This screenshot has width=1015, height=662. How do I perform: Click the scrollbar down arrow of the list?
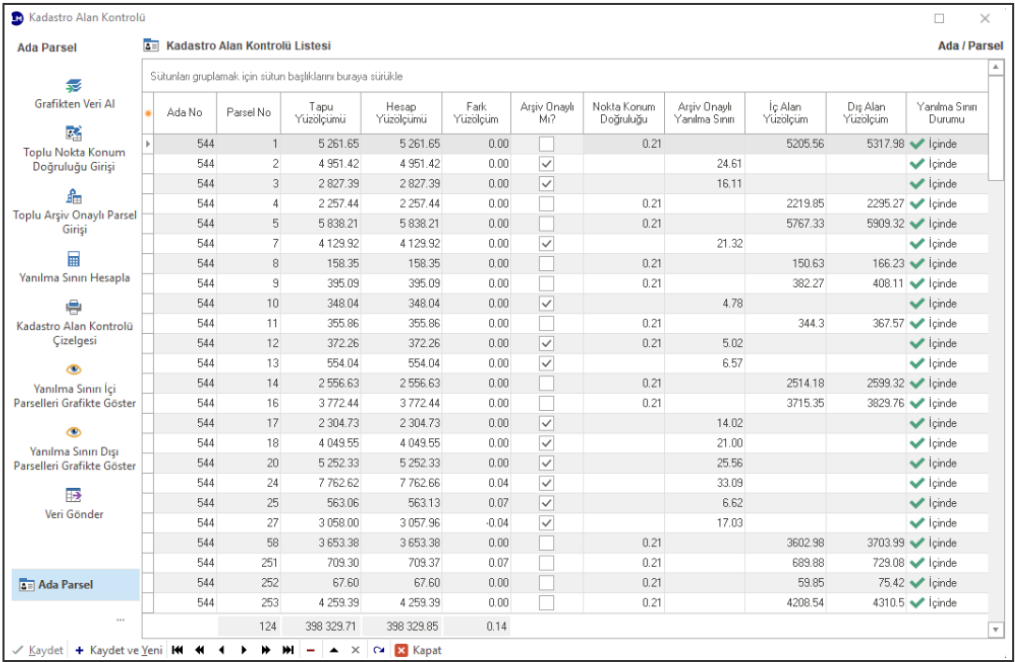(x=995, y=628)
